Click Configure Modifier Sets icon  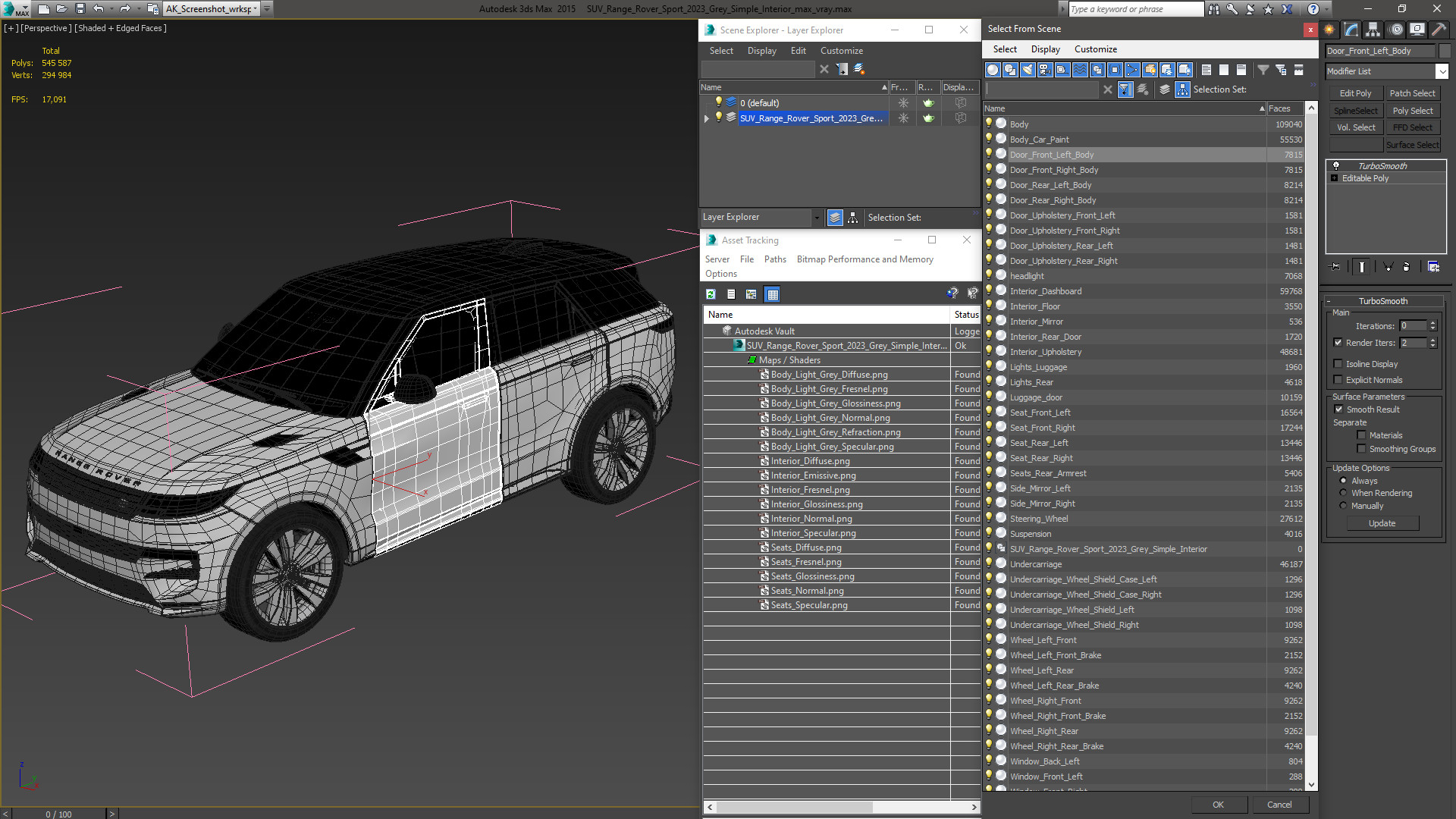(1433, 267)
